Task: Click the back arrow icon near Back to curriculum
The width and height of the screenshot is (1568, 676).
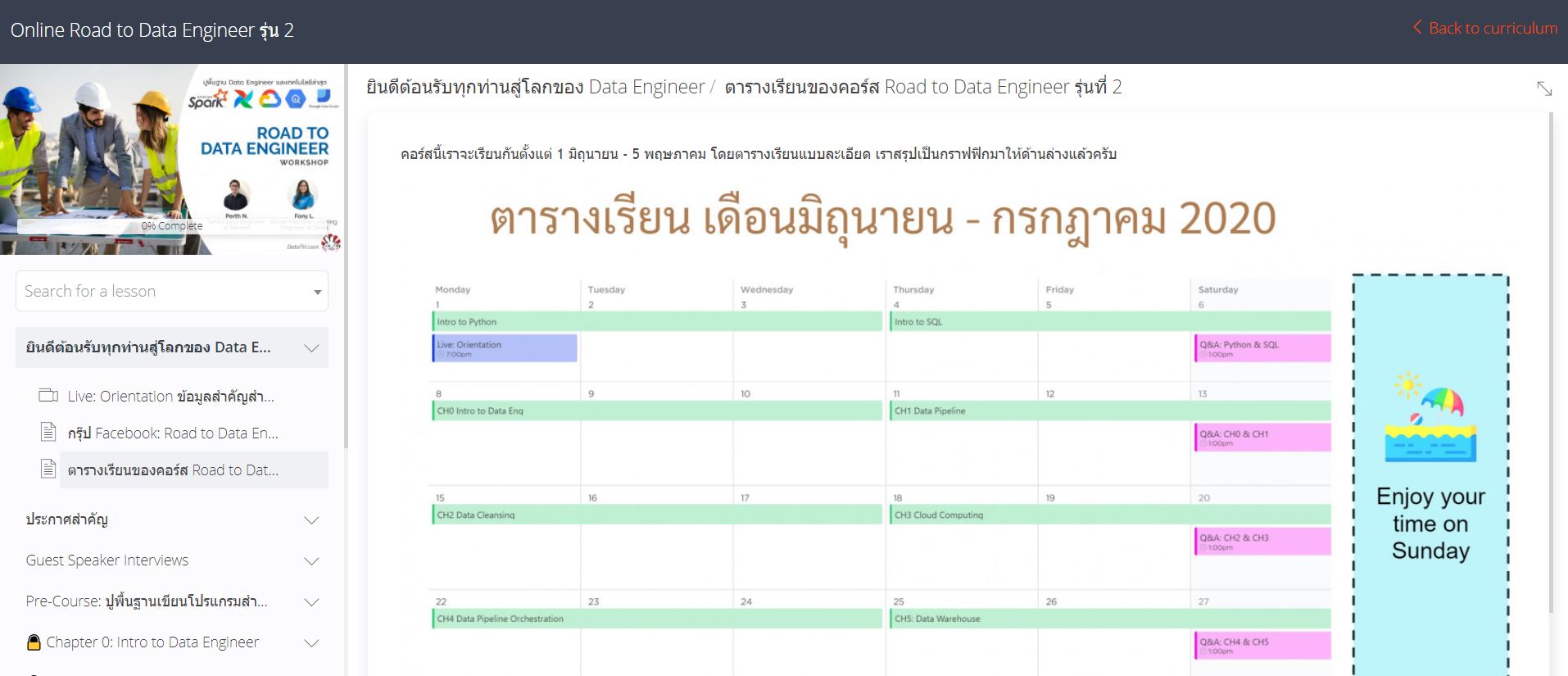Action: tap(1417, 28)
